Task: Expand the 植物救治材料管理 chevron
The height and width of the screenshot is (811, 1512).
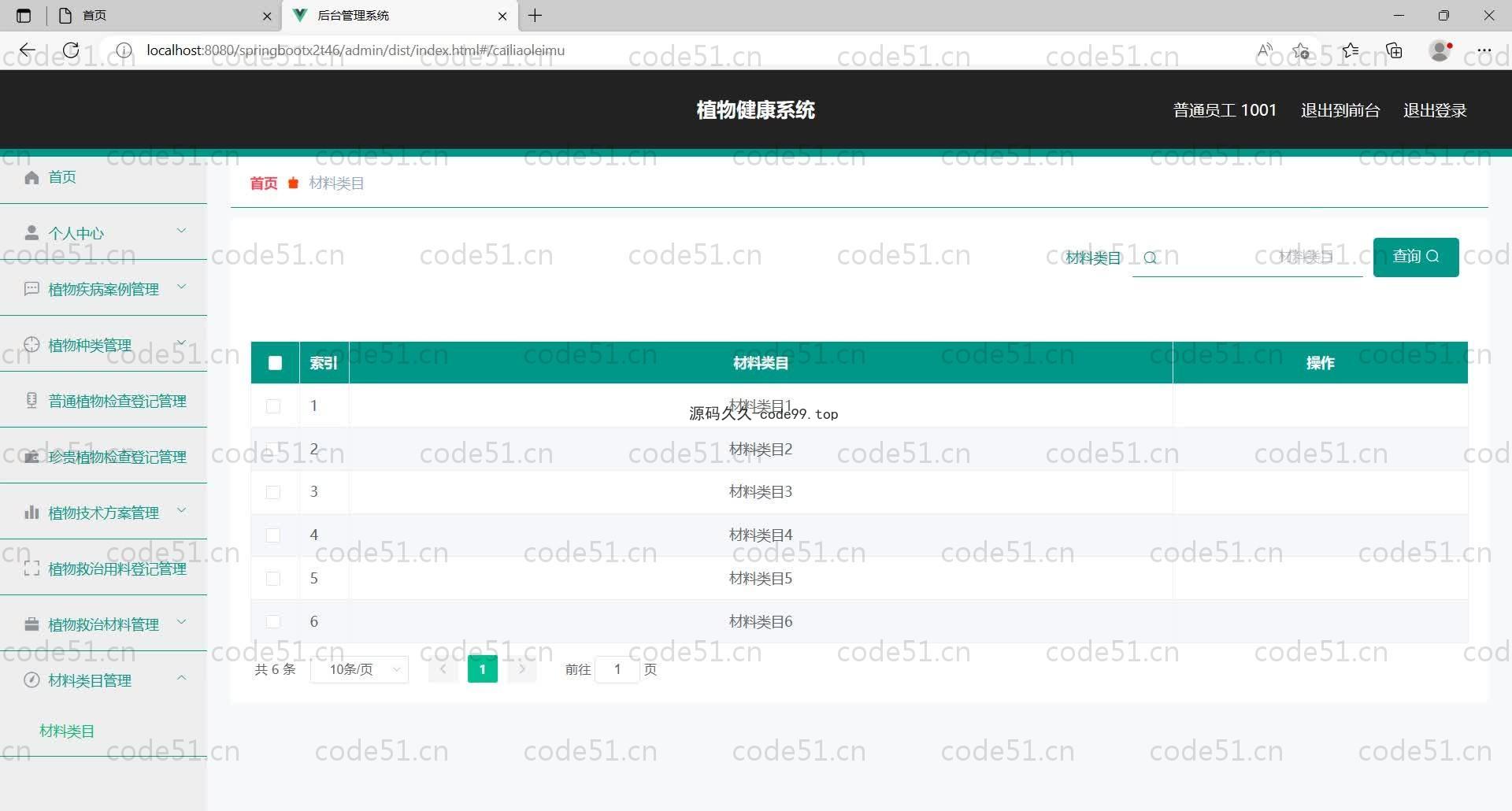Action: (x=181, y=622)
